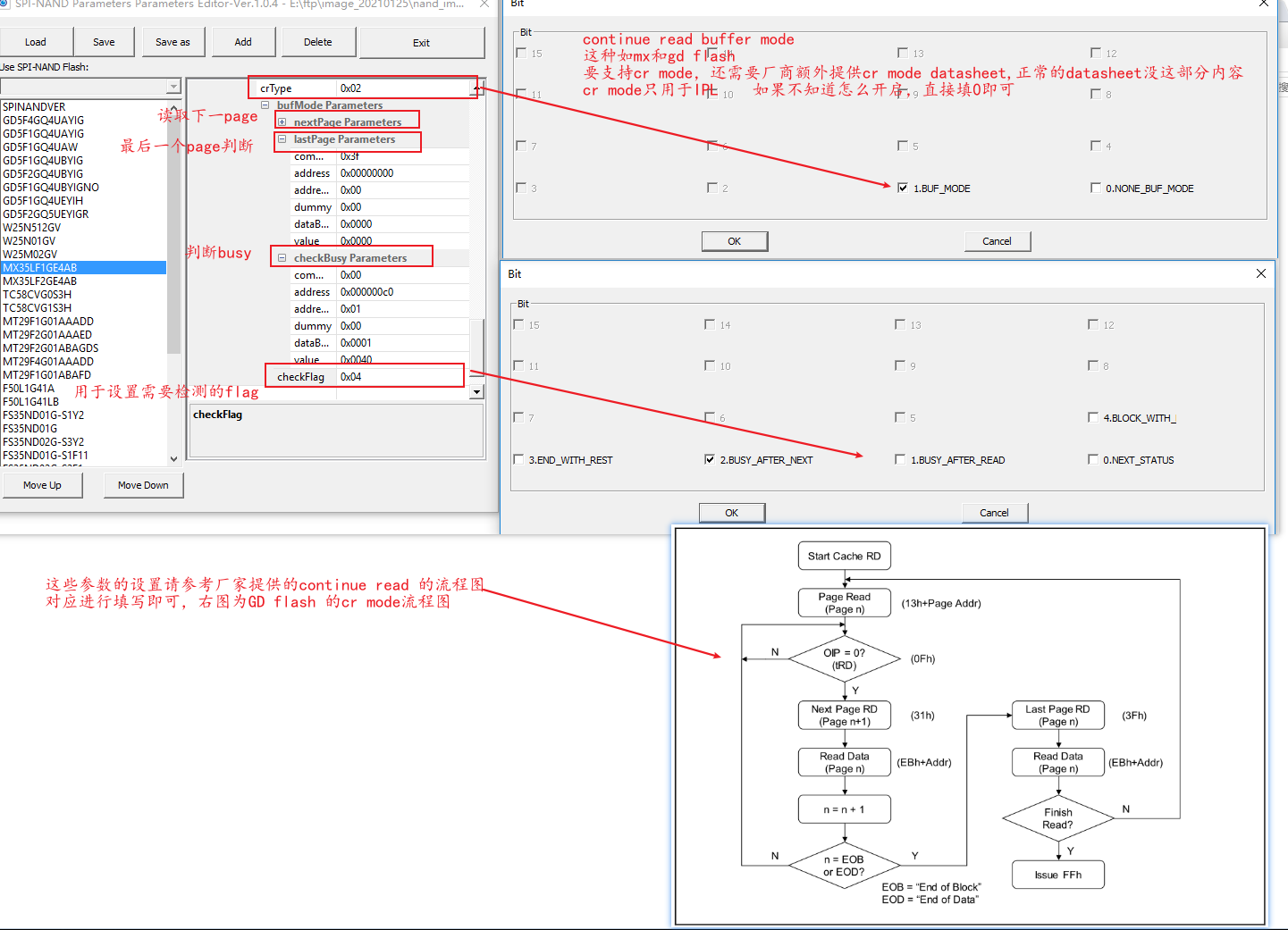Image resolution: width=1288 pixels, height=930 pixels.
Task: Click the Exit button
Action: point(421,43)
